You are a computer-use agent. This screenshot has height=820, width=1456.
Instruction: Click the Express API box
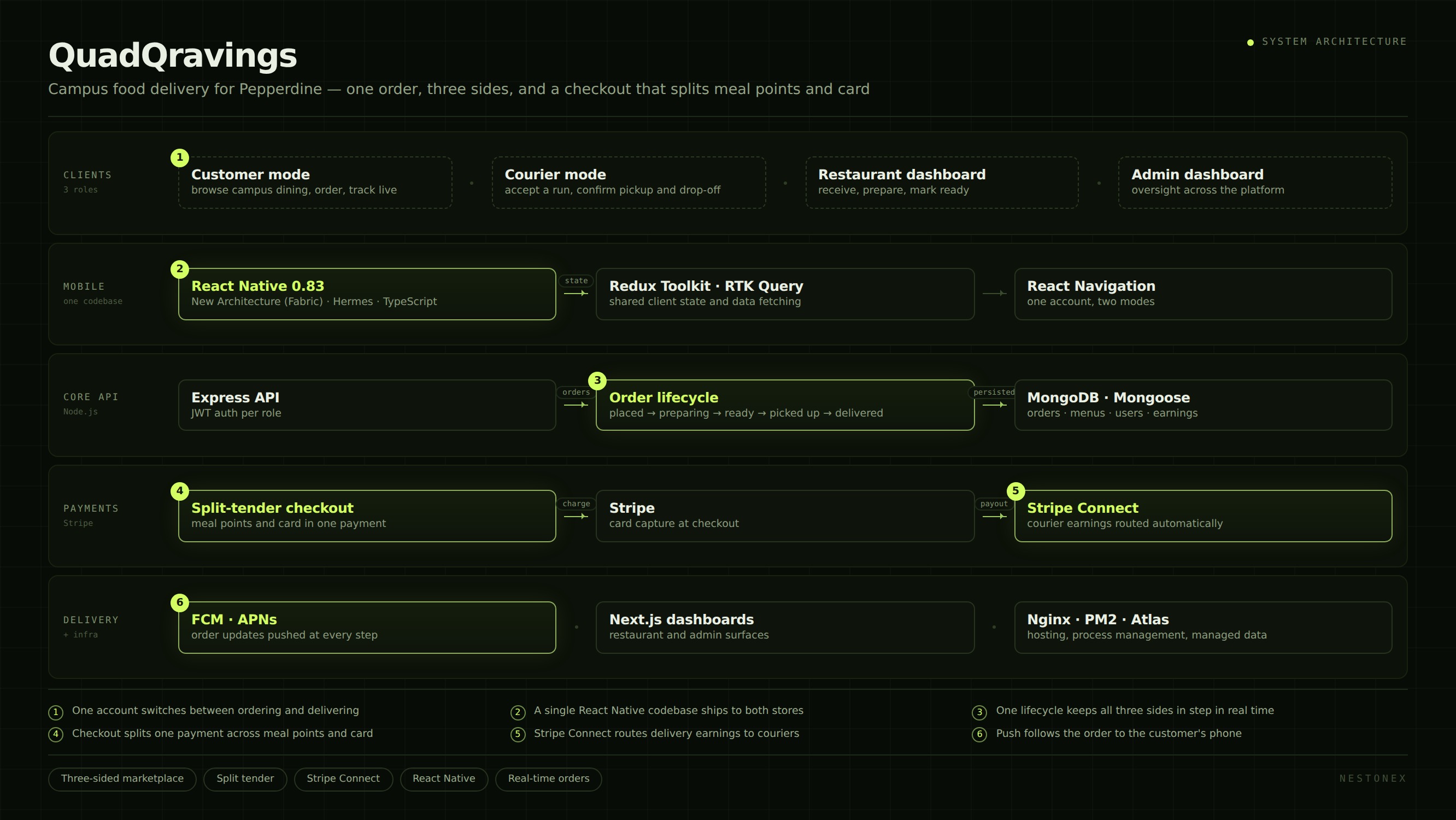(367, 405)
